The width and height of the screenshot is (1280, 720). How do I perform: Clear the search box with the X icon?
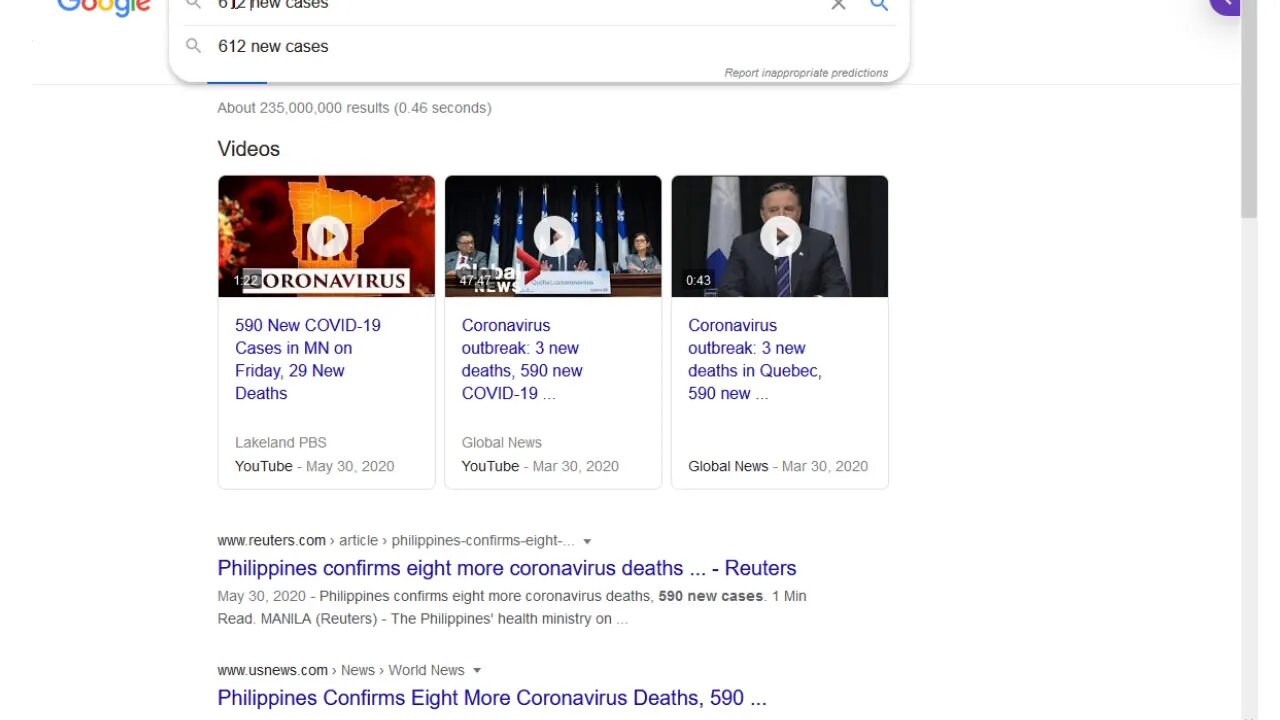click(838, 5)
